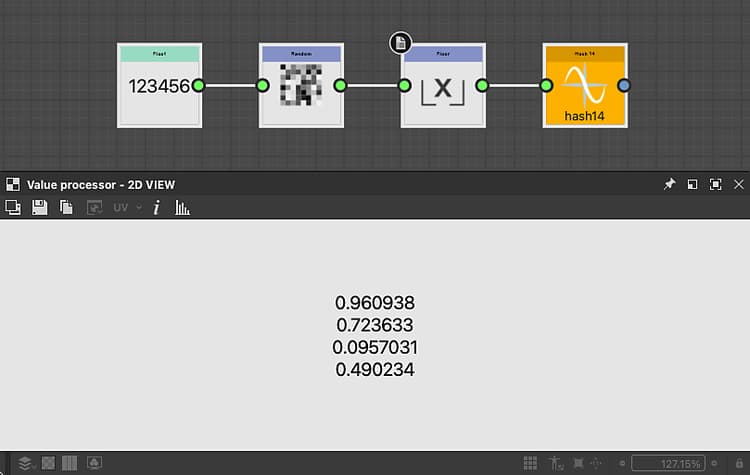This screenshot has width=750, height=475.
Task: Open the layers icon menu in the bottom bar
Action: click(25, 463)
